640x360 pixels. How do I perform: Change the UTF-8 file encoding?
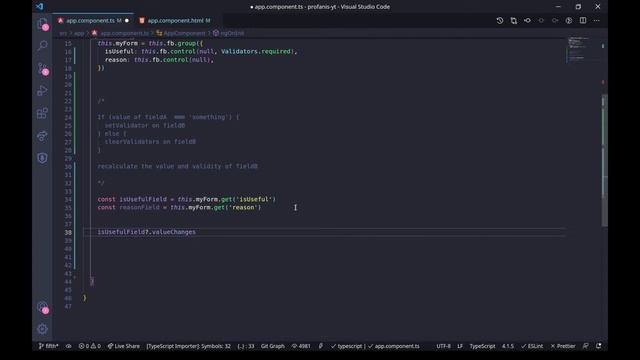click(443, 346)
